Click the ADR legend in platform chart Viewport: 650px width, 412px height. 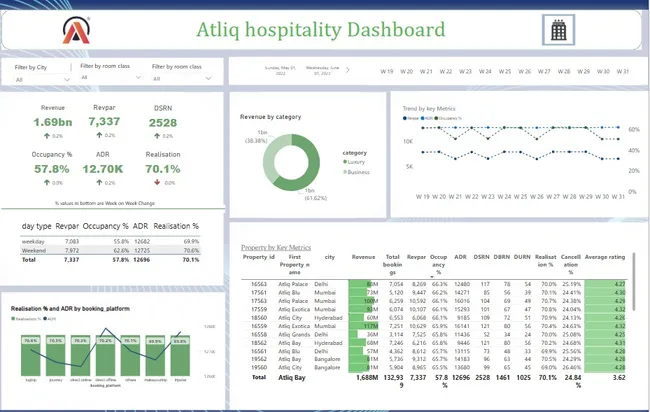pyautogui.click(x=49, y=319)
